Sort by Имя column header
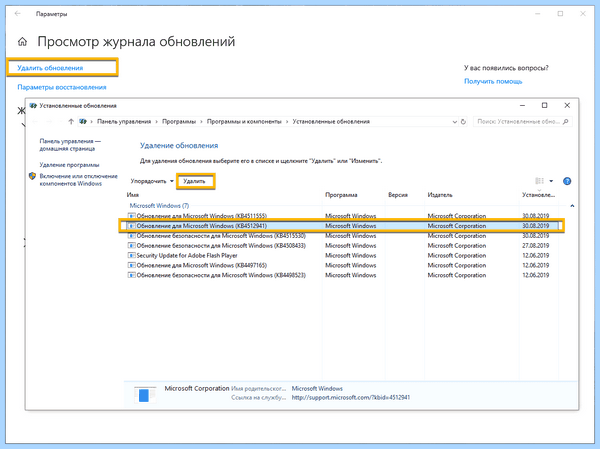This screenshot has width=600, height=449. coord(133,195)
